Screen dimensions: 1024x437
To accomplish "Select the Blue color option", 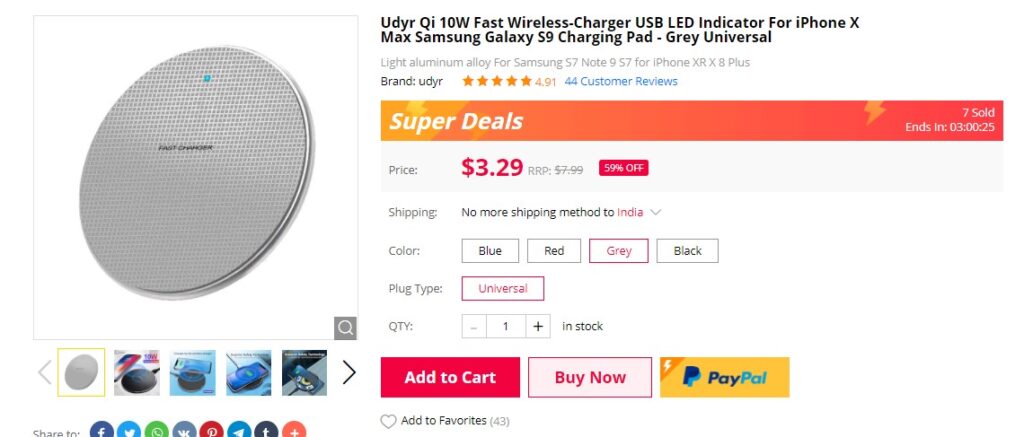I will click(490, 251).
